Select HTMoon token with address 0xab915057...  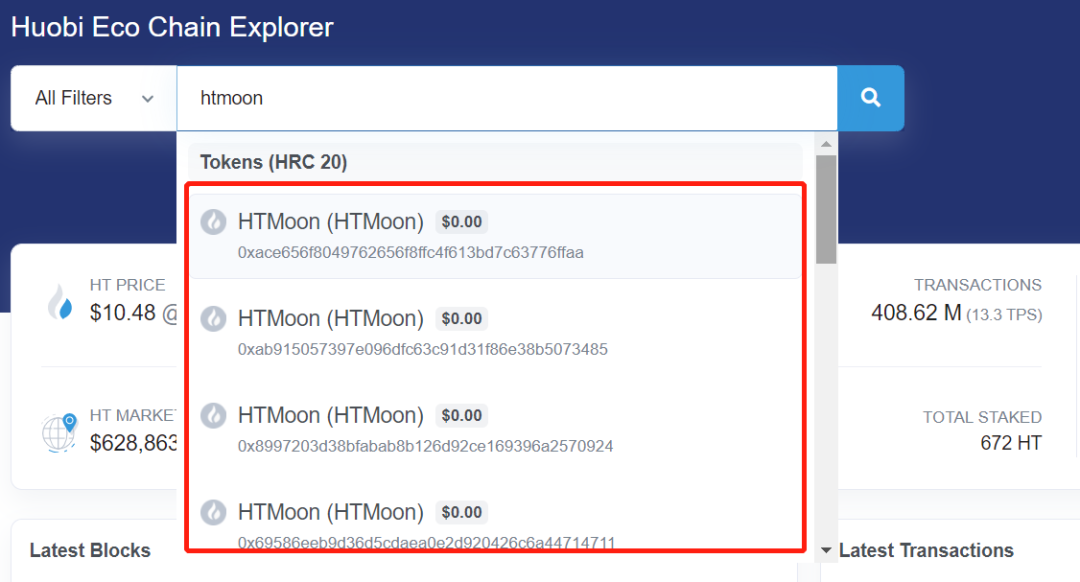495,333
